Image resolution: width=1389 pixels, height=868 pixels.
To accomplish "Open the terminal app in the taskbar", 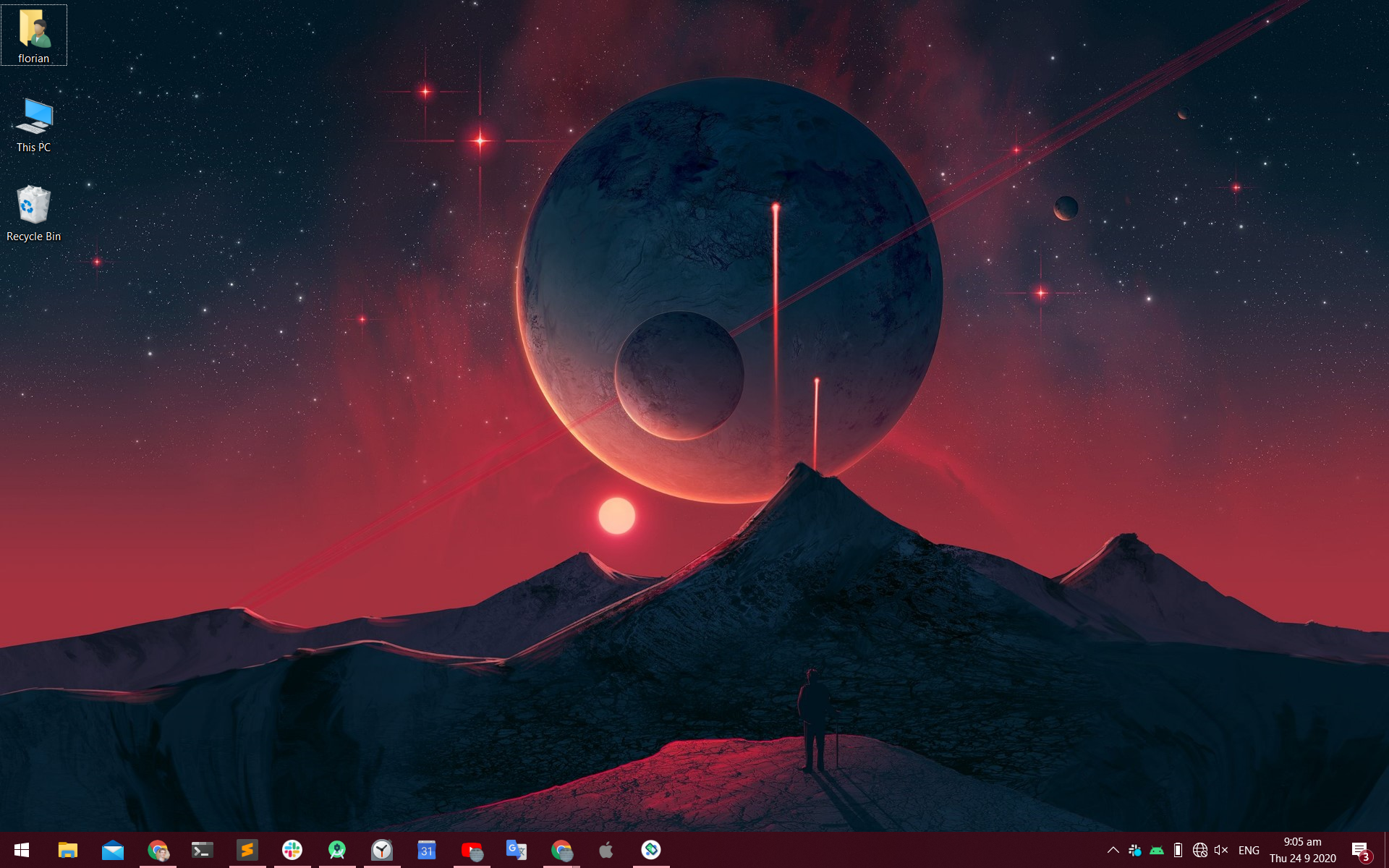I will [x=203, y=850].
